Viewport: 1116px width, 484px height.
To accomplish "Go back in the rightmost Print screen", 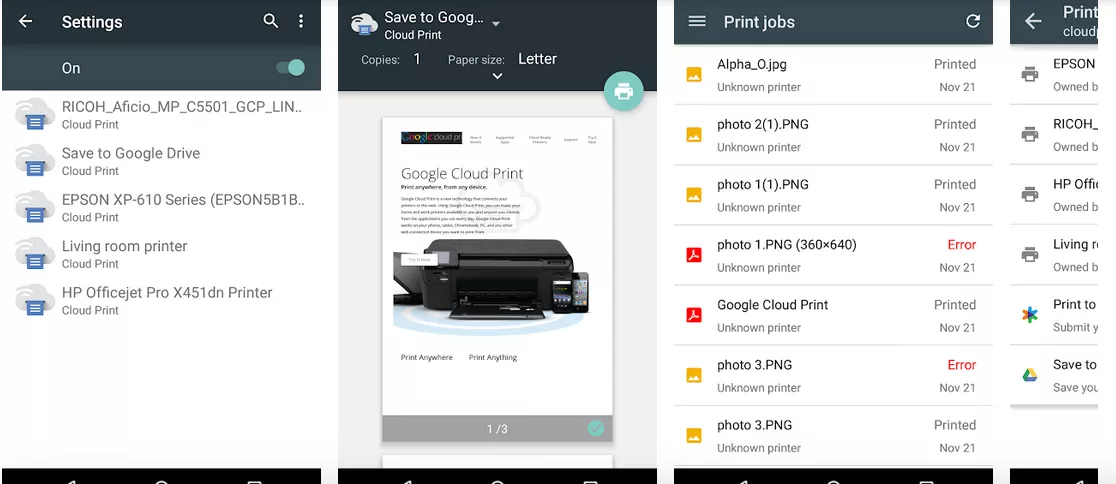I will point(1033,21).
